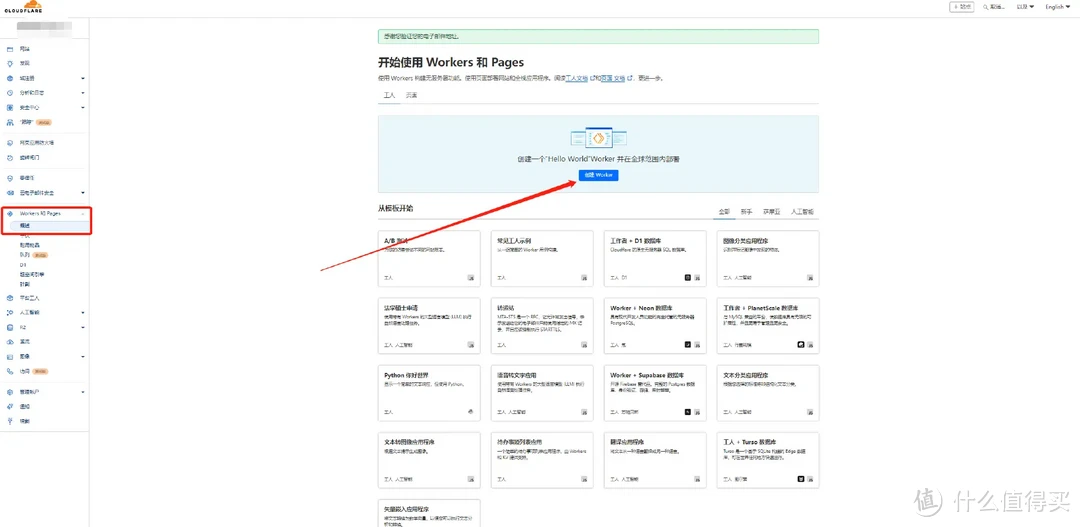Open the 支持 Support dropdown in the header
The image size is (1080, 527).
tap(1026, 7)
